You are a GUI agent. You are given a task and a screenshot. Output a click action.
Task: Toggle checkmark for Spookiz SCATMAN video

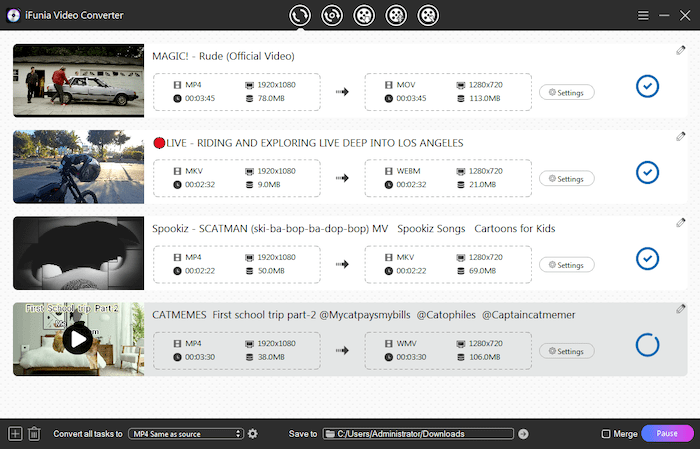click(647, 259)
